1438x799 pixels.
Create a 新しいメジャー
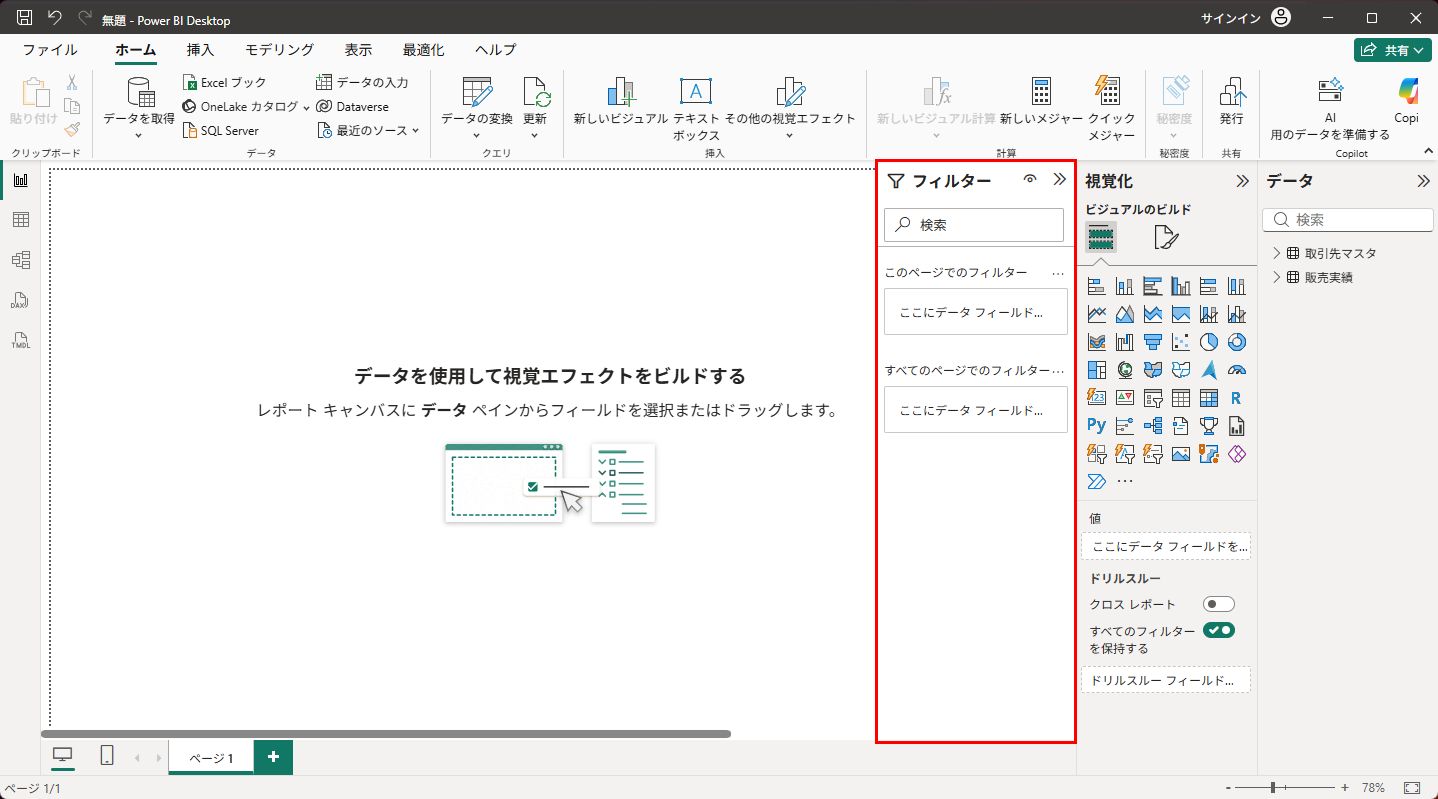tap(1041, 101)
